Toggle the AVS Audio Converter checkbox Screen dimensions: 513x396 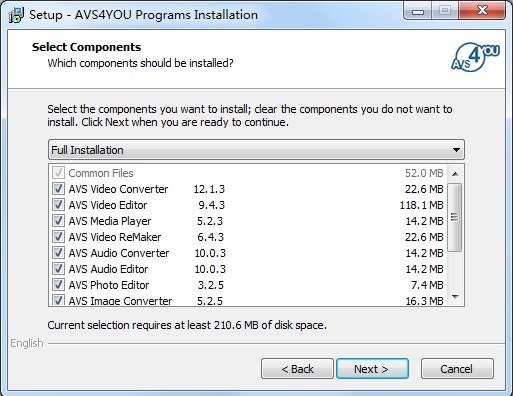(x=58, y=253)
